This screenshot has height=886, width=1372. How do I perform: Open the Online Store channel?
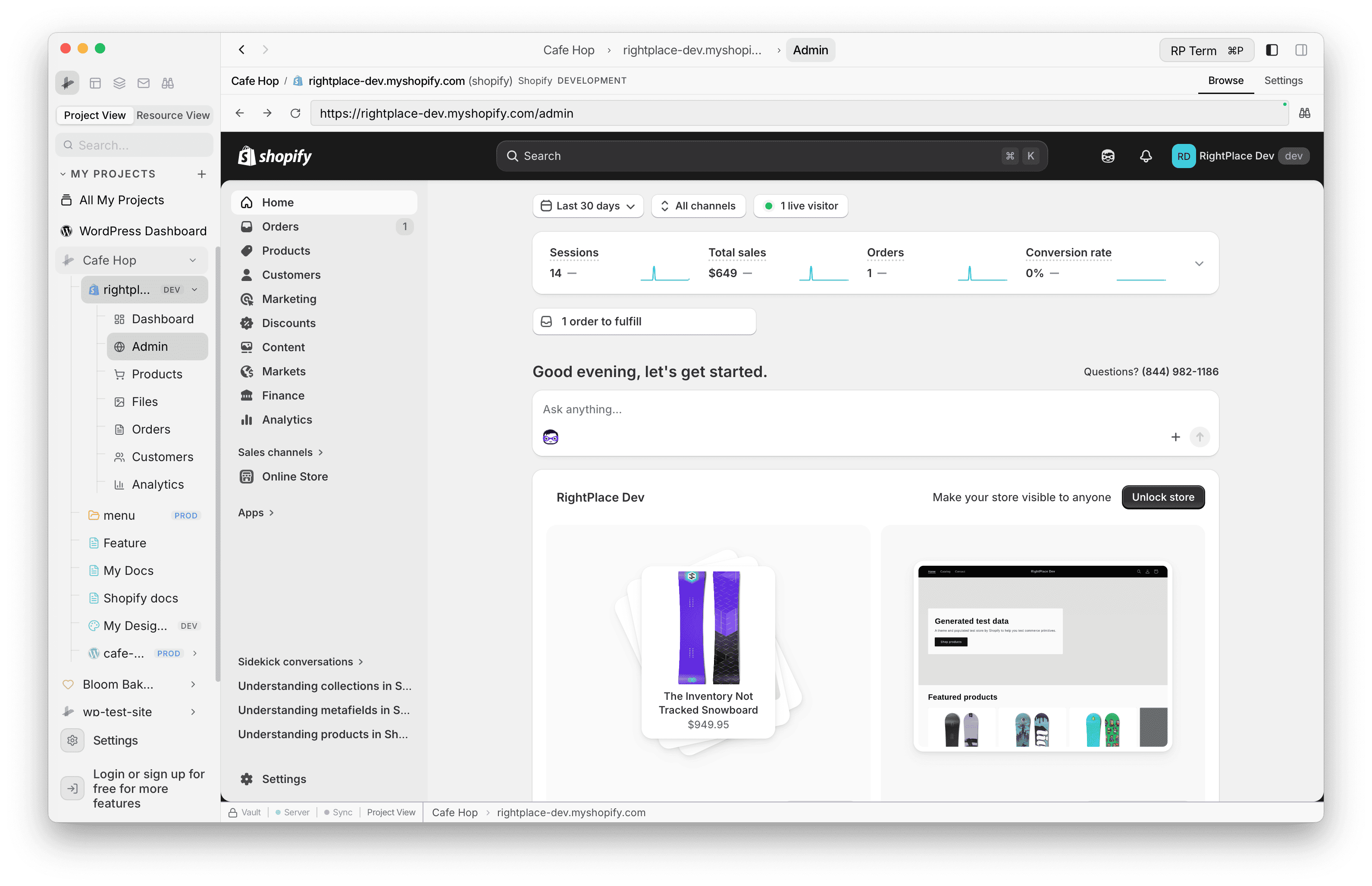(295, 476)
